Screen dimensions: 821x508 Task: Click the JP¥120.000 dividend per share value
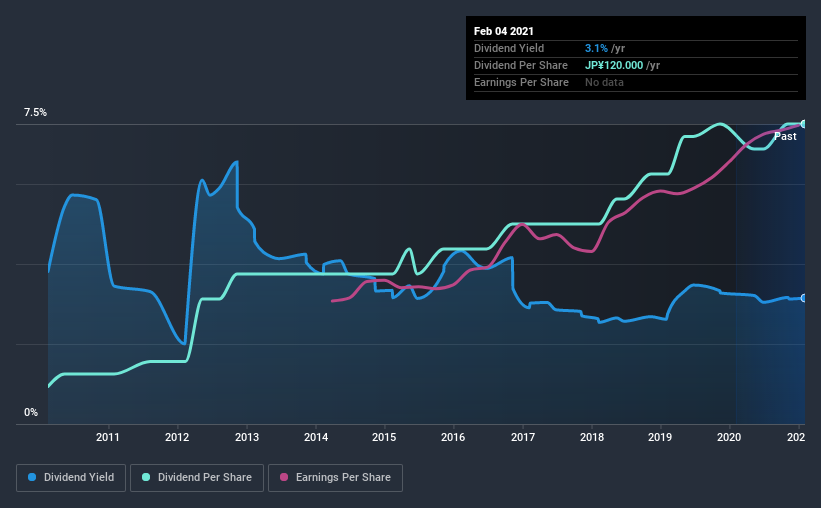pyautogui.click(x=614, y=65)
